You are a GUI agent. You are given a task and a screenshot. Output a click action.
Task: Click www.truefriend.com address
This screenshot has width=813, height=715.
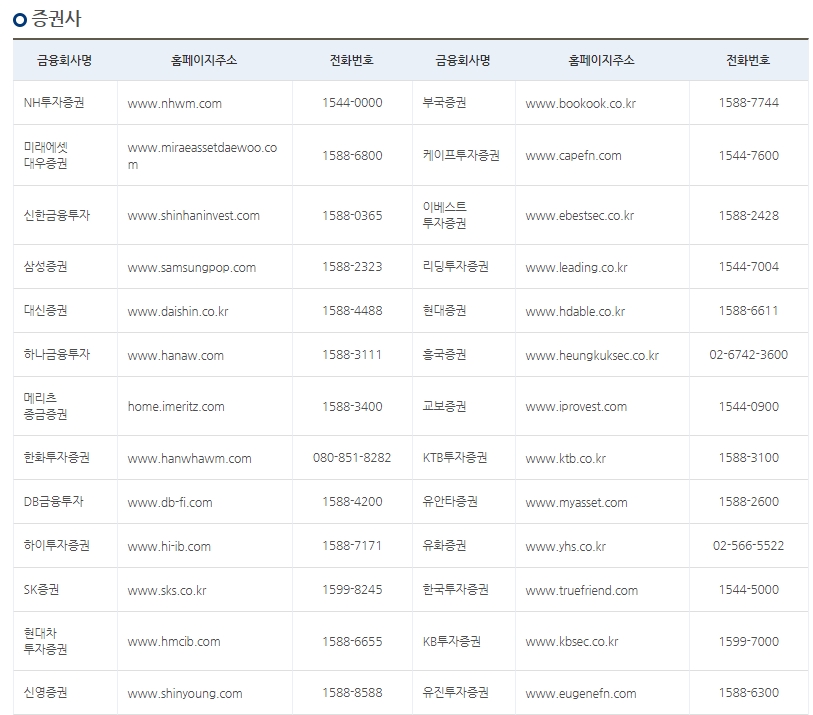[582, 591]
